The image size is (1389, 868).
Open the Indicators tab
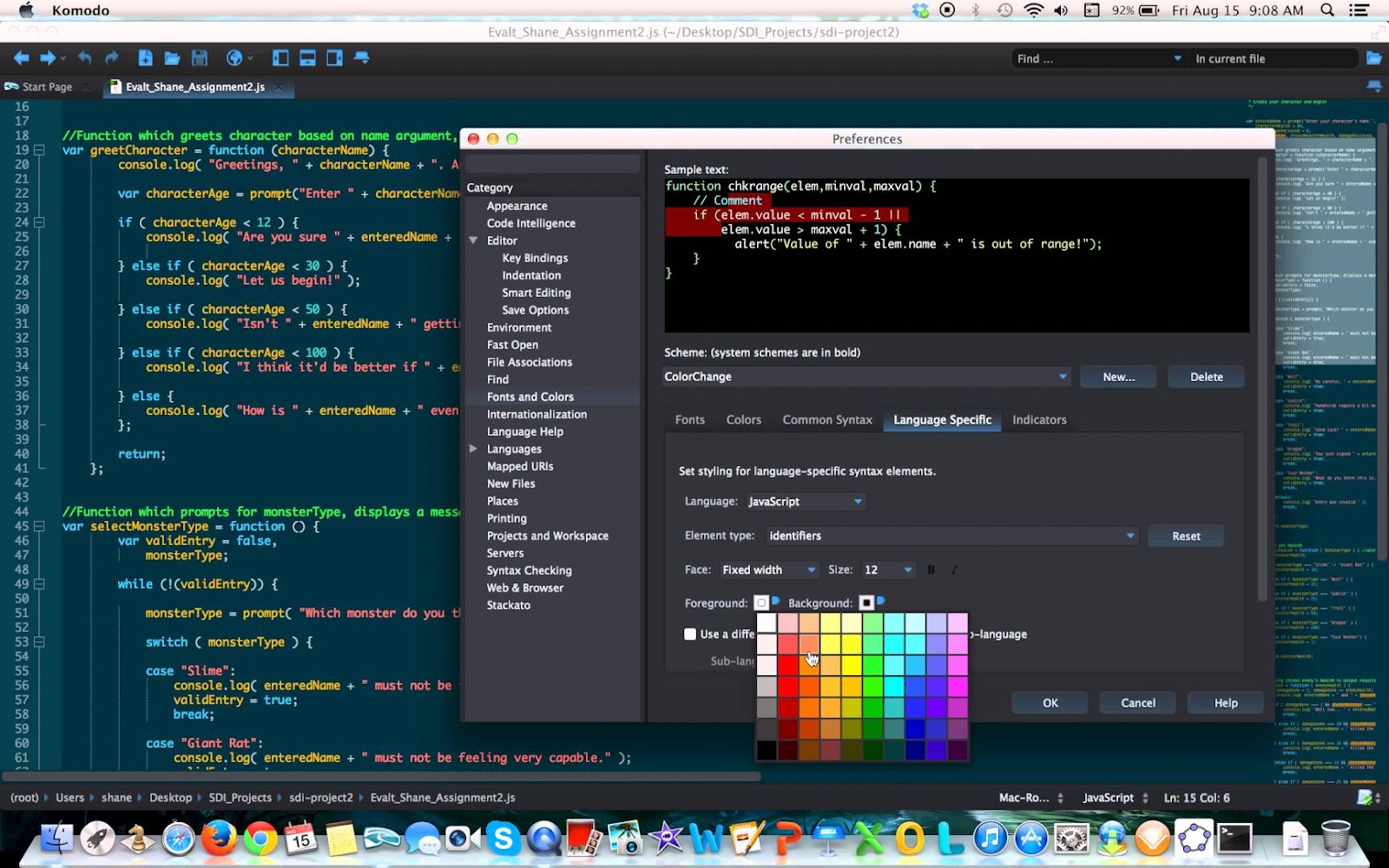(1038, 420)
